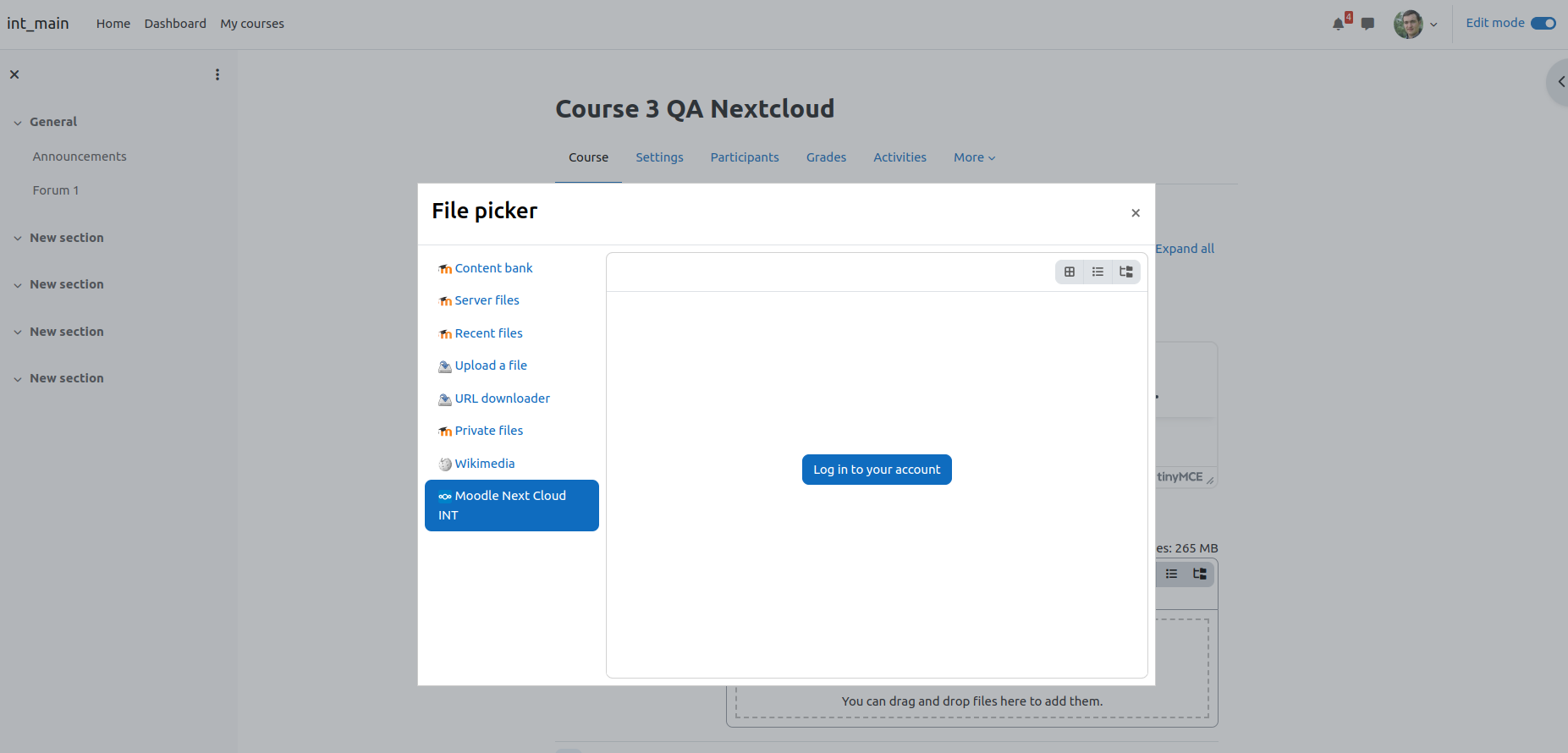Go to Home in top navigation
Screen dimensions: 1568x753
113,24
